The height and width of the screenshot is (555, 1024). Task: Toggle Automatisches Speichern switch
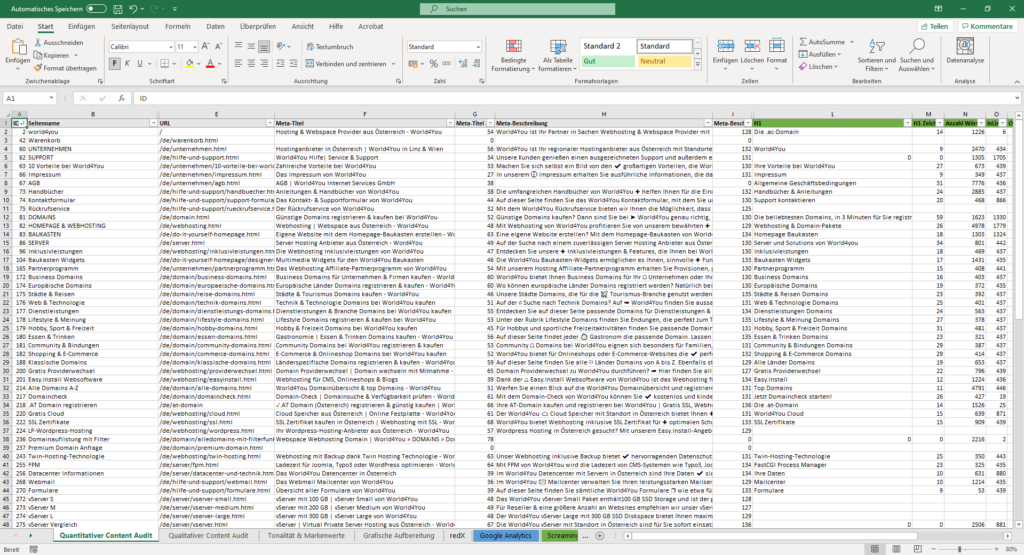(96, 9)
